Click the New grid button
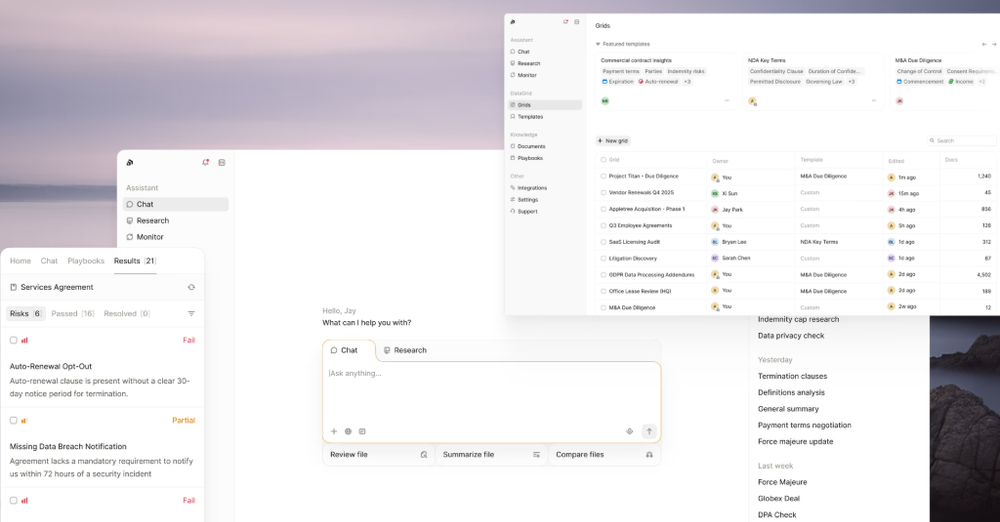The image size is (1000, 522). 613,140
